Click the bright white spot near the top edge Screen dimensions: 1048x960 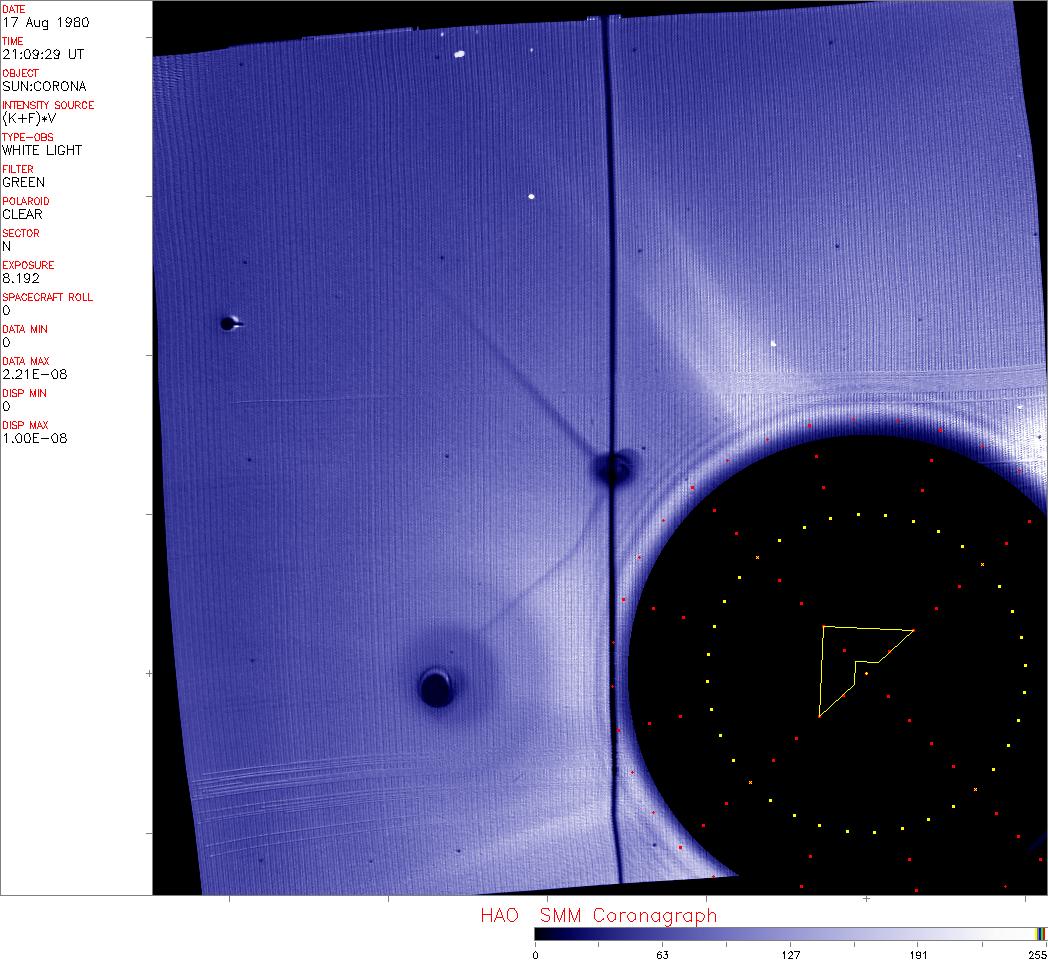coord(460,54)
